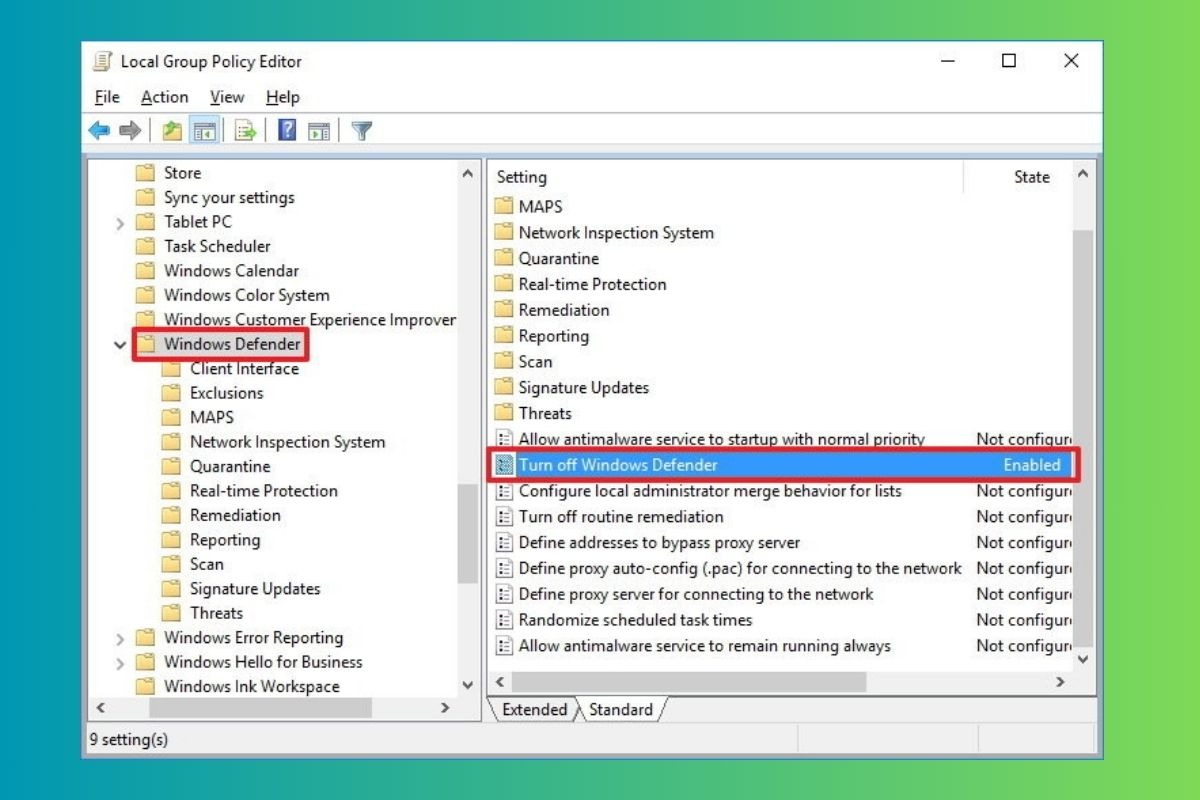Select Allow antimalware service to remain running always
The image size is (1200, 800).
(704, 646)
